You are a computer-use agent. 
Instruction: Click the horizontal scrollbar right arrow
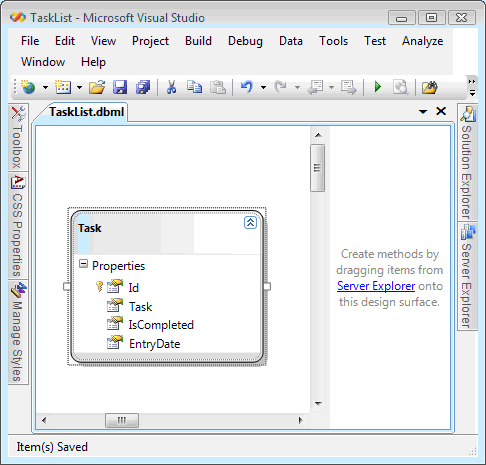[300, 420]
